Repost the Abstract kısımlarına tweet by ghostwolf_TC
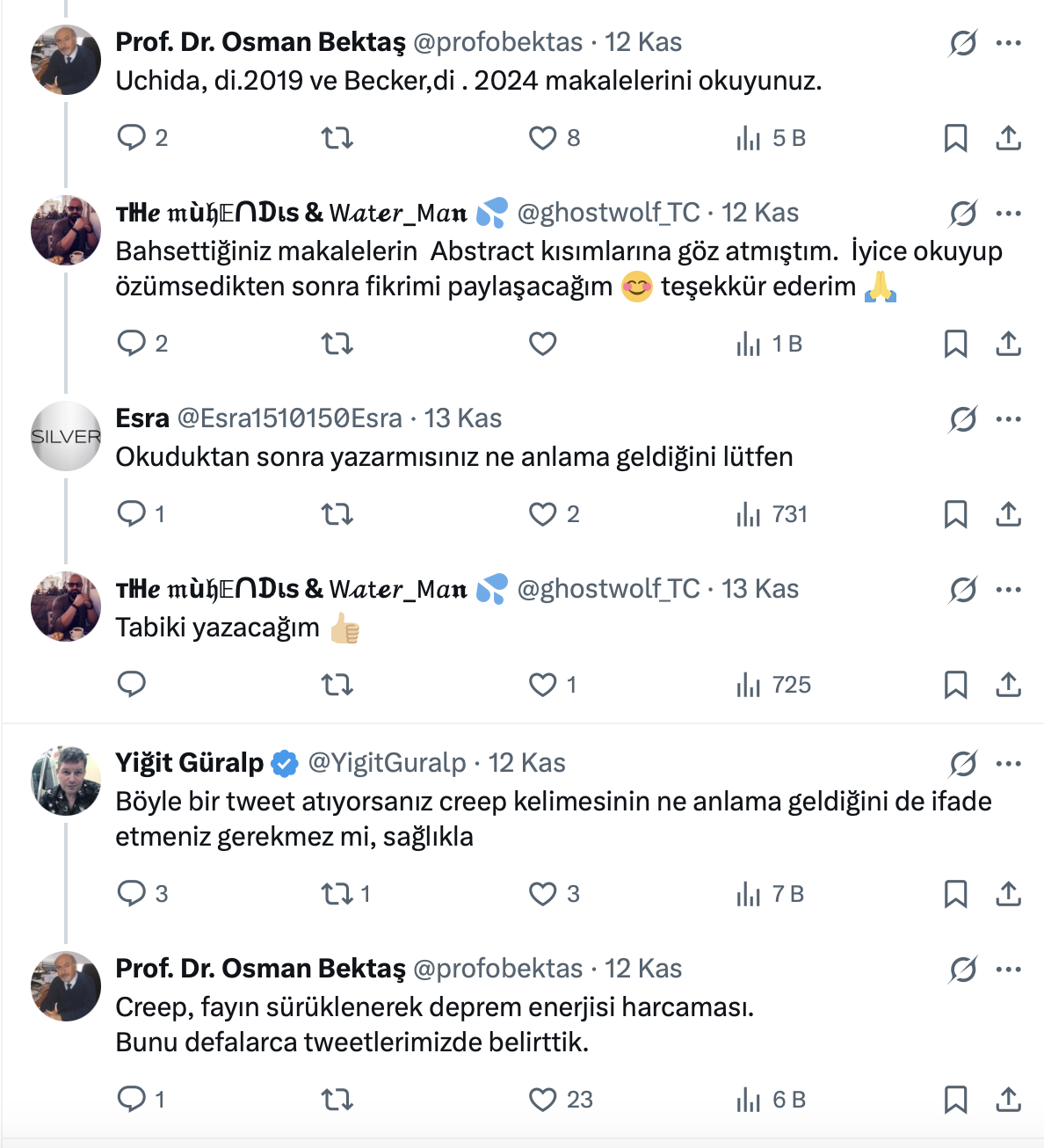This screenshot has height=1148, width=1044. [337, 344]
